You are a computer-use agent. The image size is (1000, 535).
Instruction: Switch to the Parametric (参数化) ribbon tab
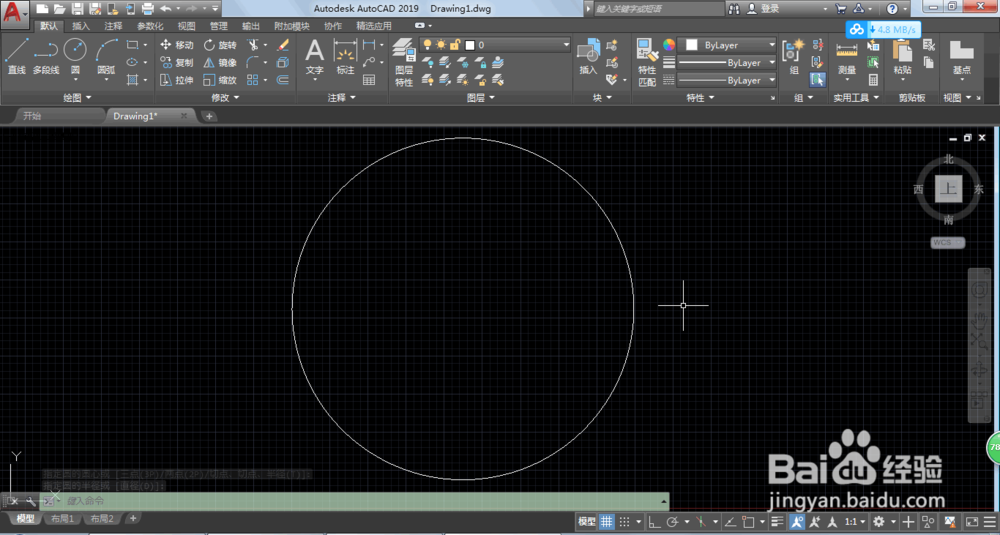150,26
